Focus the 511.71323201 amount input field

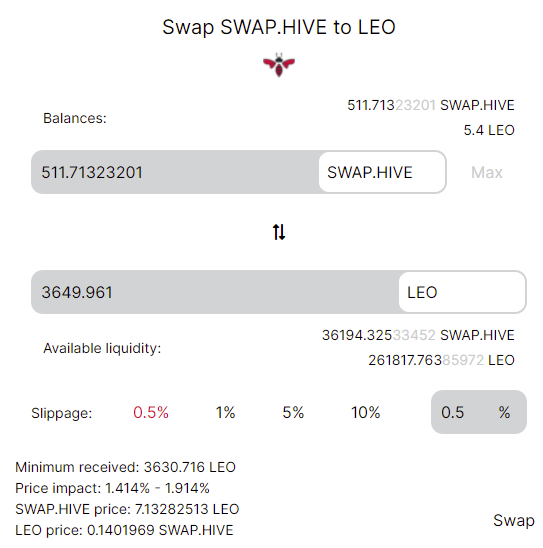175,172
